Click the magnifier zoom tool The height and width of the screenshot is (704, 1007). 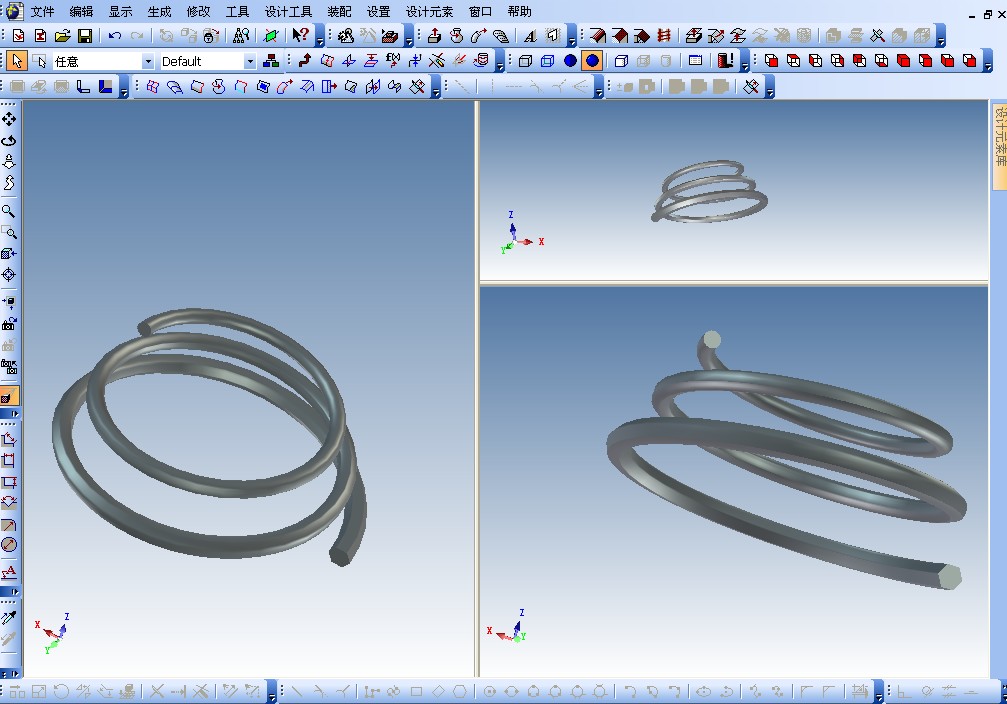coord(9,211)
